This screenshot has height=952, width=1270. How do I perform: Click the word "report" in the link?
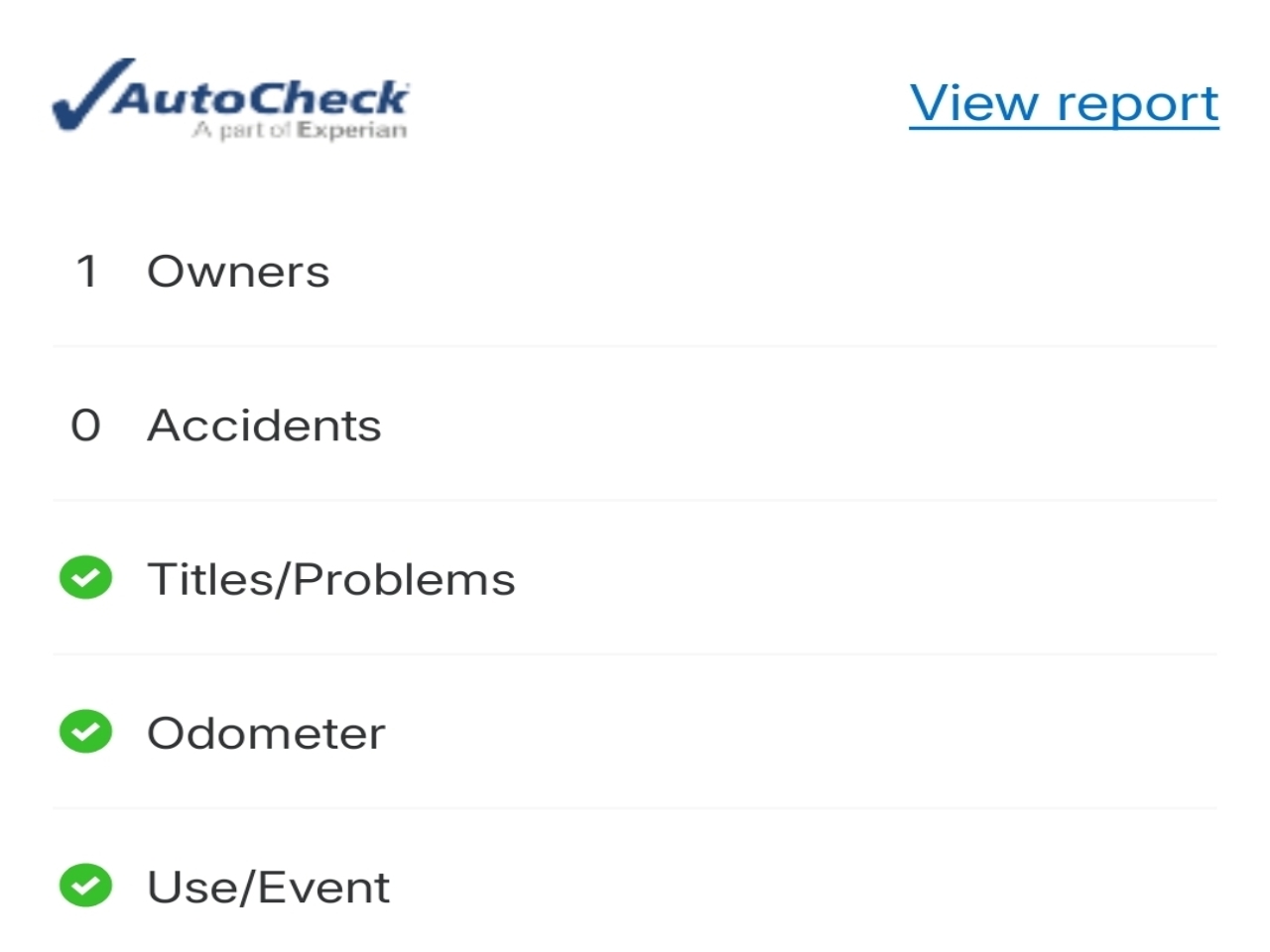1137,105
